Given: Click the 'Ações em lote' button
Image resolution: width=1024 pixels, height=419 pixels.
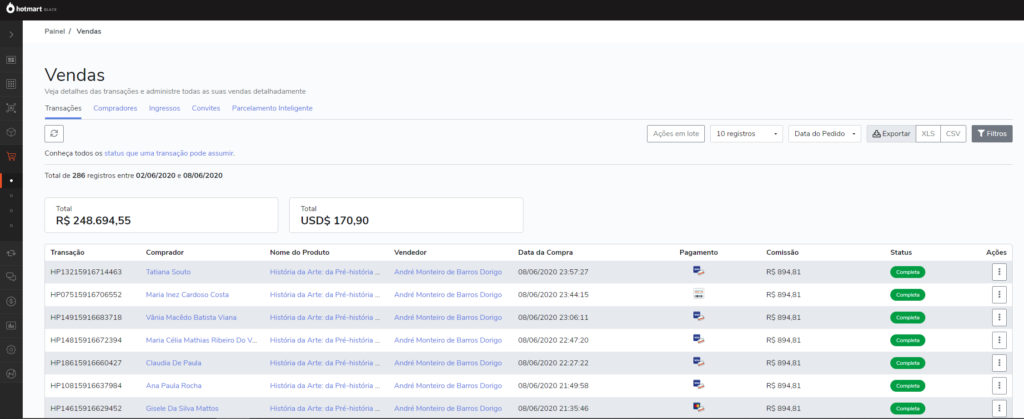Looking at the screenshot, I should (676, 134).
